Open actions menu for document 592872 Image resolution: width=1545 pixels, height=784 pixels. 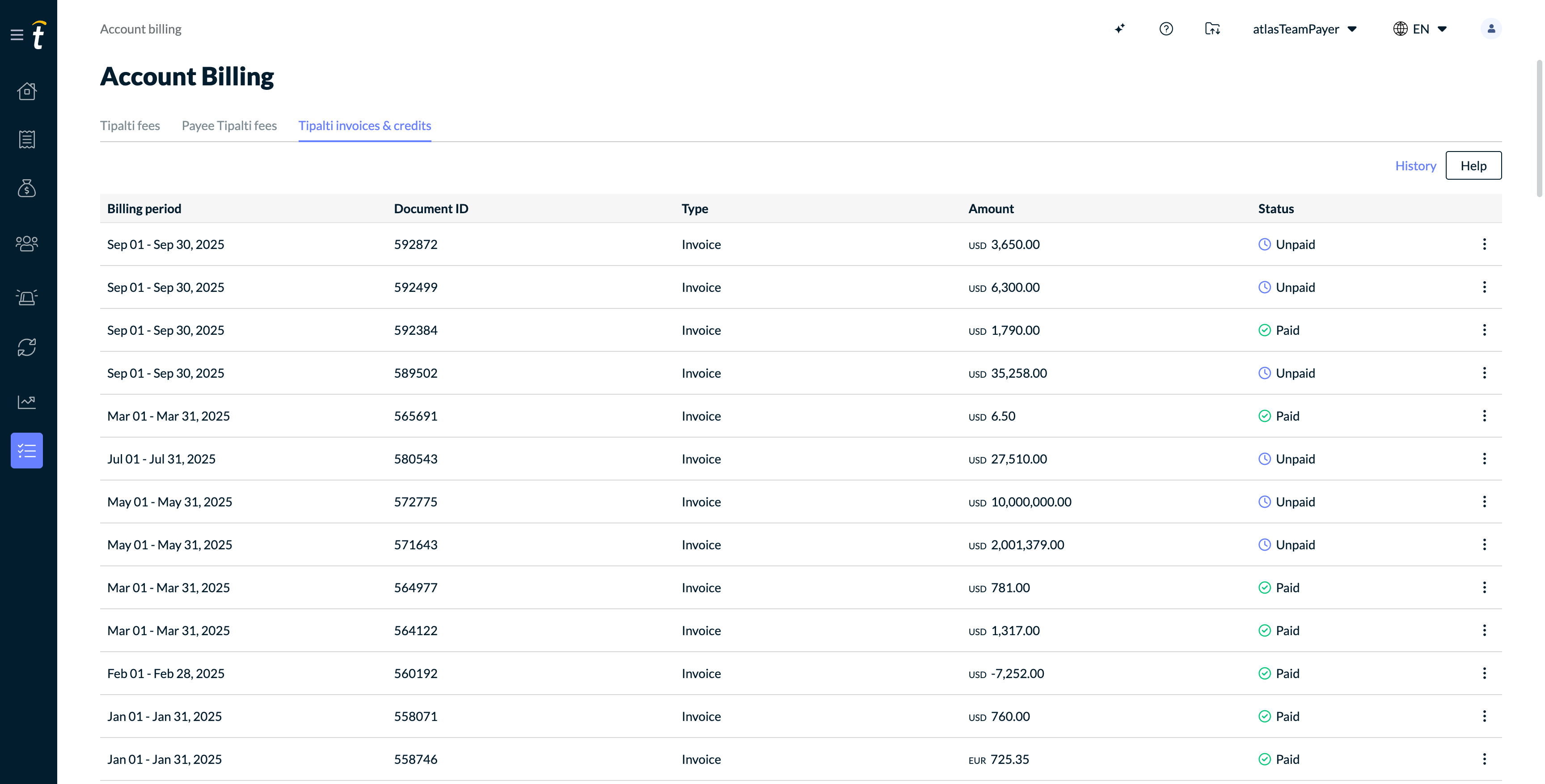1484,244
